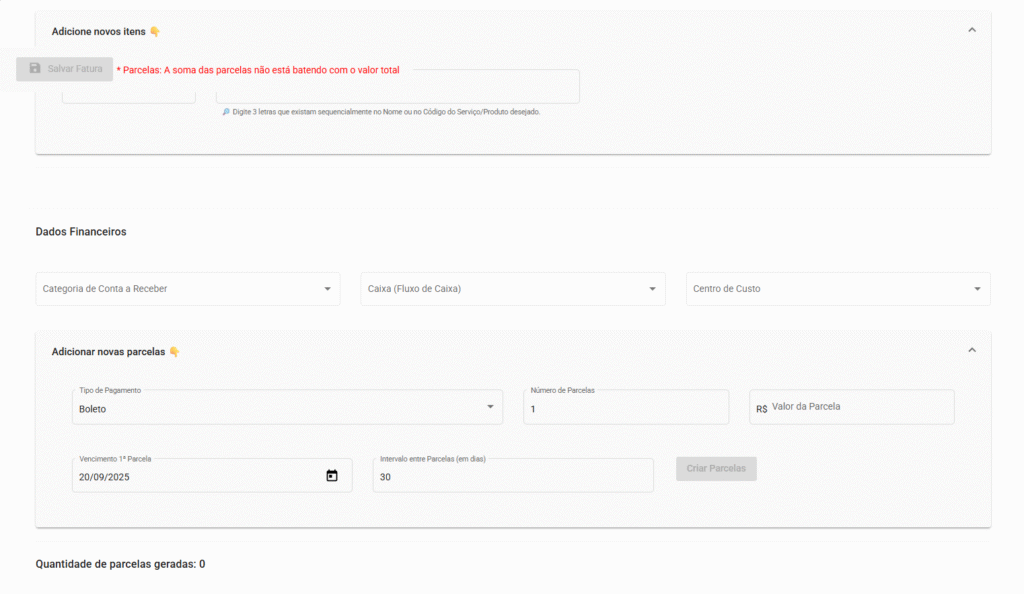Open the Categoria de Conta a Receber dropdown
Image resolution: width=1024 pixels, height=594 pixels.
[x=187, y=289]
